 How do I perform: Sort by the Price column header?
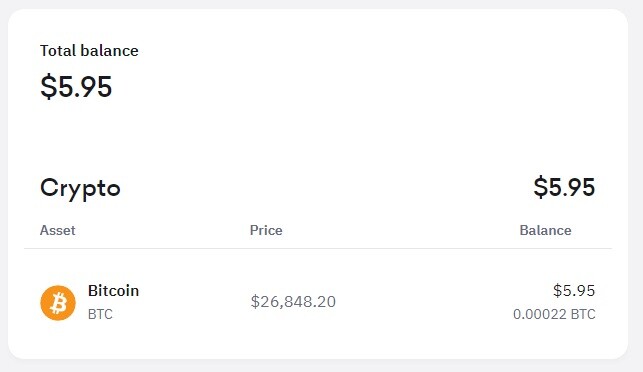pos(266,230)
